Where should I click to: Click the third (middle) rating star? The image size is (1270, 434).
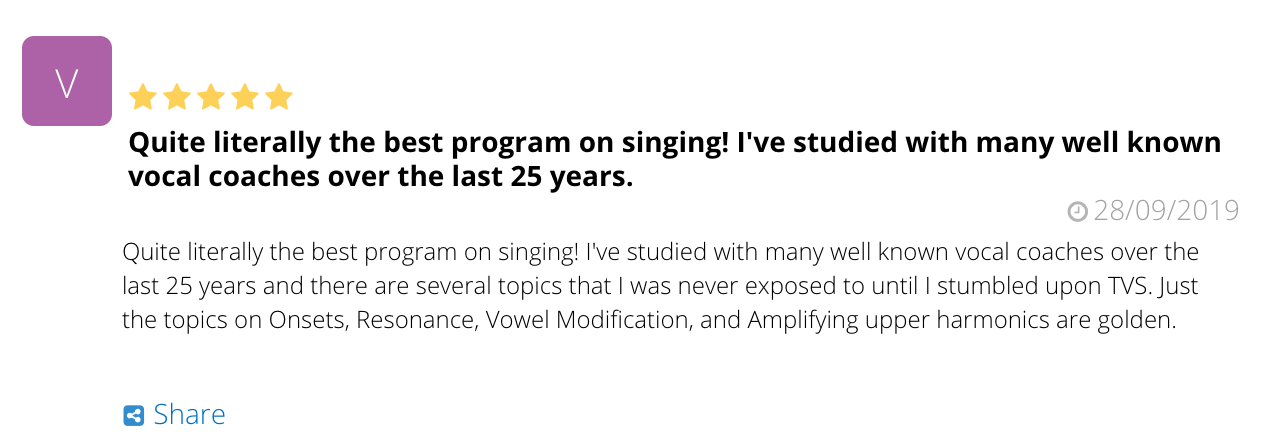pyautogui.click(x=211, y=97)
